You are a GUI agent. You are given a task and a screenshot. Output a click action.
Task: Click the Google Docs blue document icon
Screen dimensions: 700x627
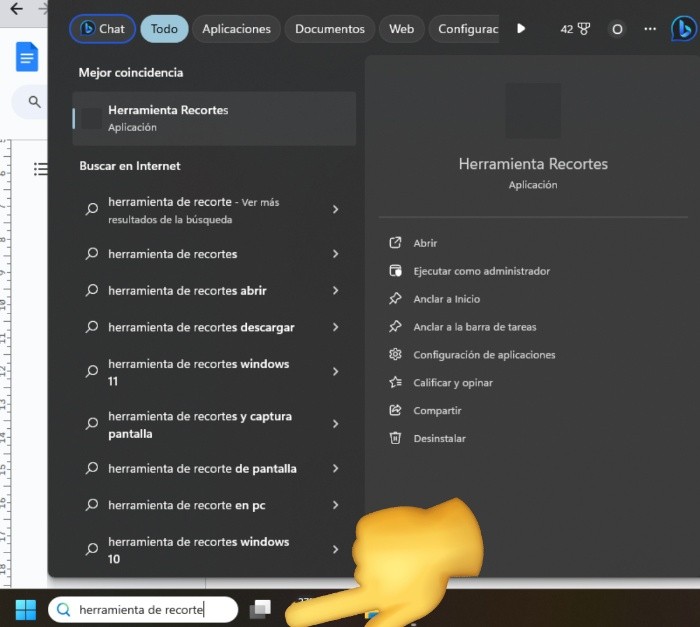27,57
